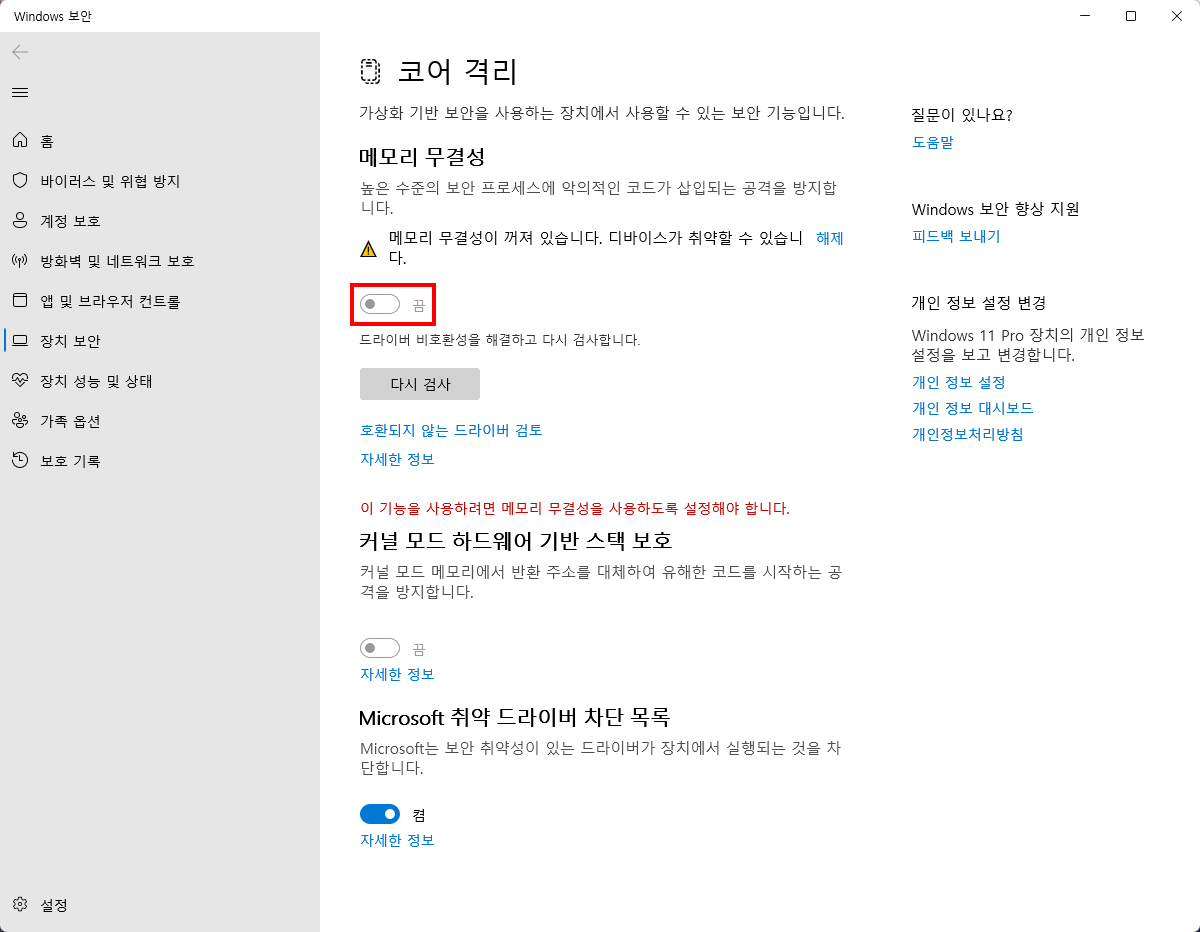Minimize the Windows 보안 window

point(1085,16)
